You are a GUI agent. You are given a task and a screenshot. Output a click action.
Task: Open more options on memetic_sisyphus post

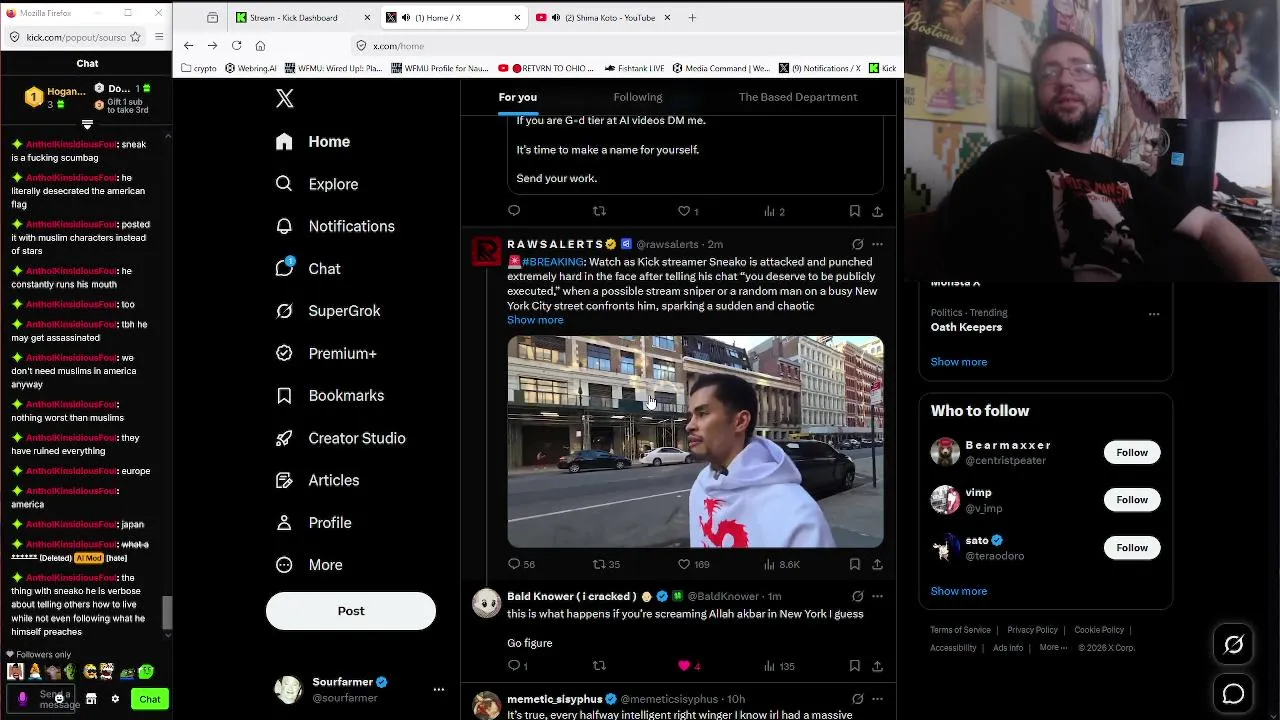[x=877, y=699]
